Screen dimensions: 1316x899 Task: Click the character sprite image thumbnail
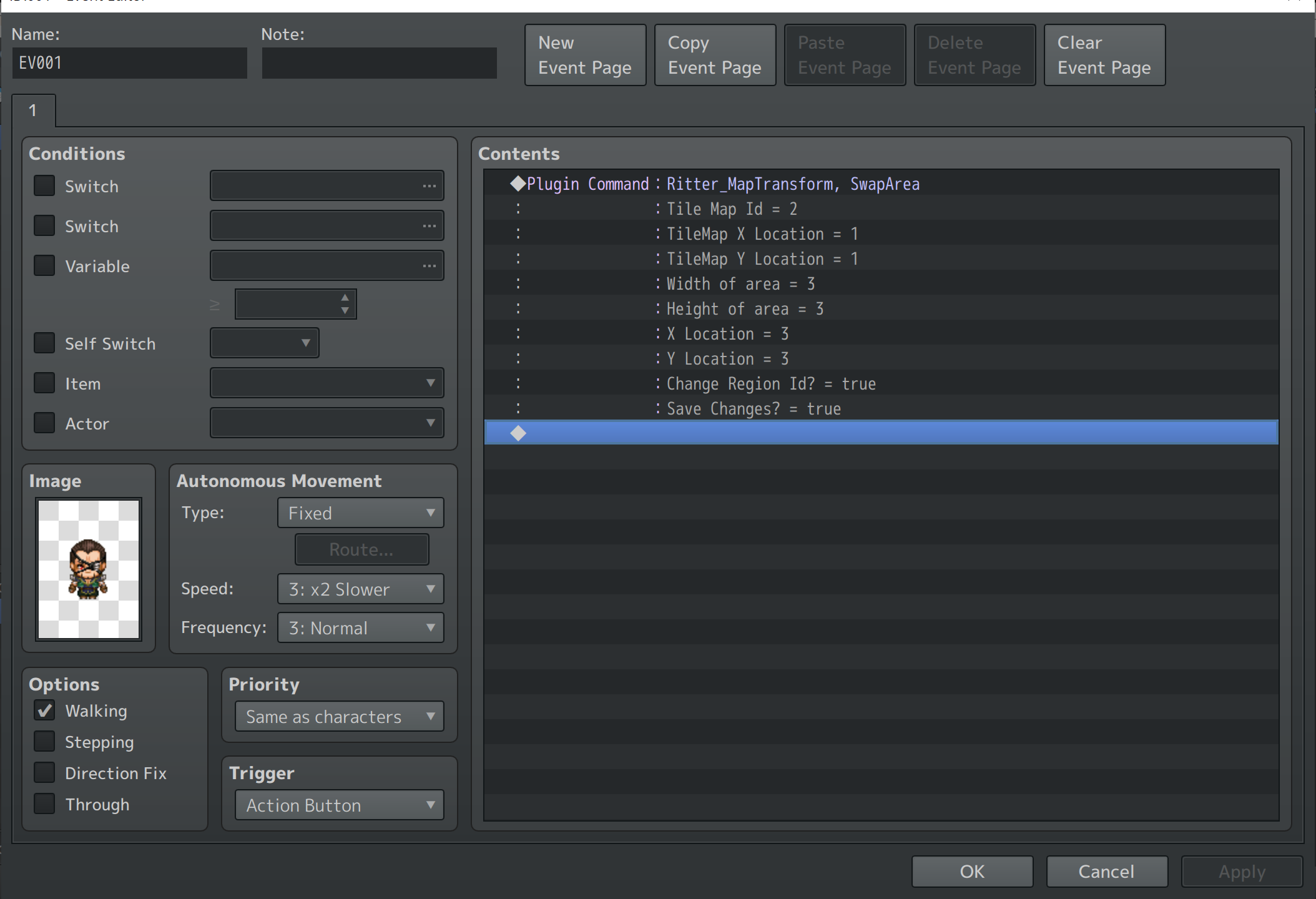89,569
